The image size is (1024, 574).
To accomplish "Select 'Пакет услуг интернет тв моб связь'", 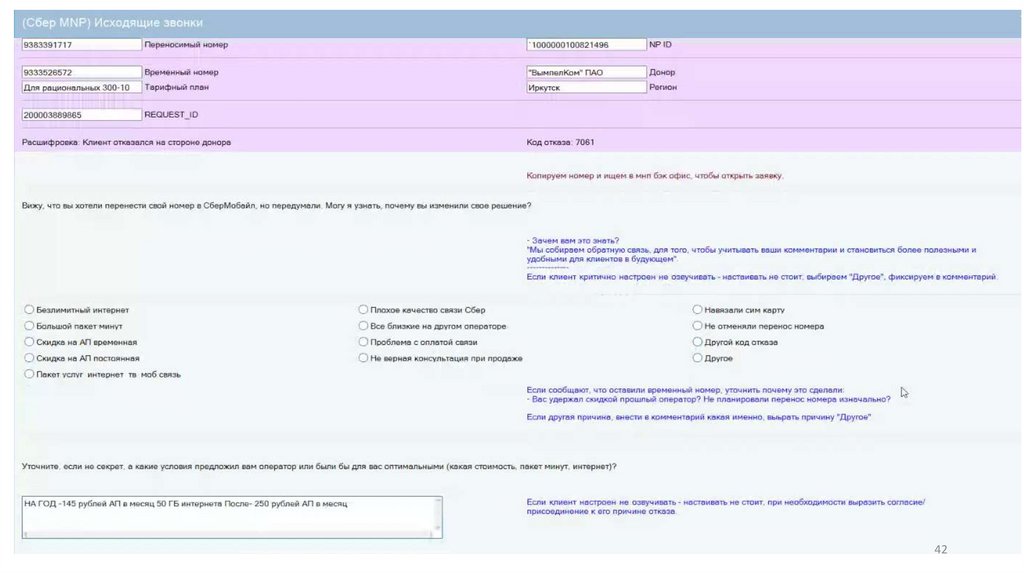I will [29, 374].
